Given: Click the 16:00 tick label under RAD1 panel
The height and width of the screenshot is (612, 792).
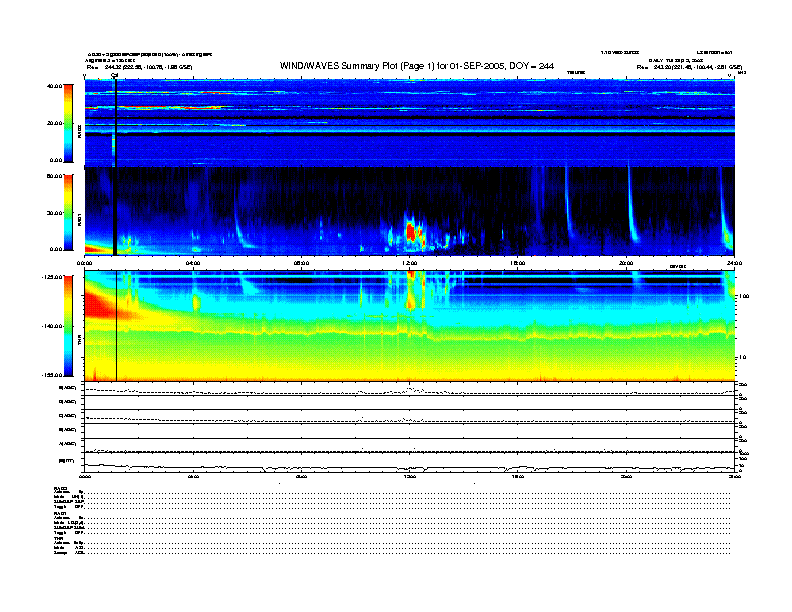Looking at the screenshot, I should click(518, 263).
